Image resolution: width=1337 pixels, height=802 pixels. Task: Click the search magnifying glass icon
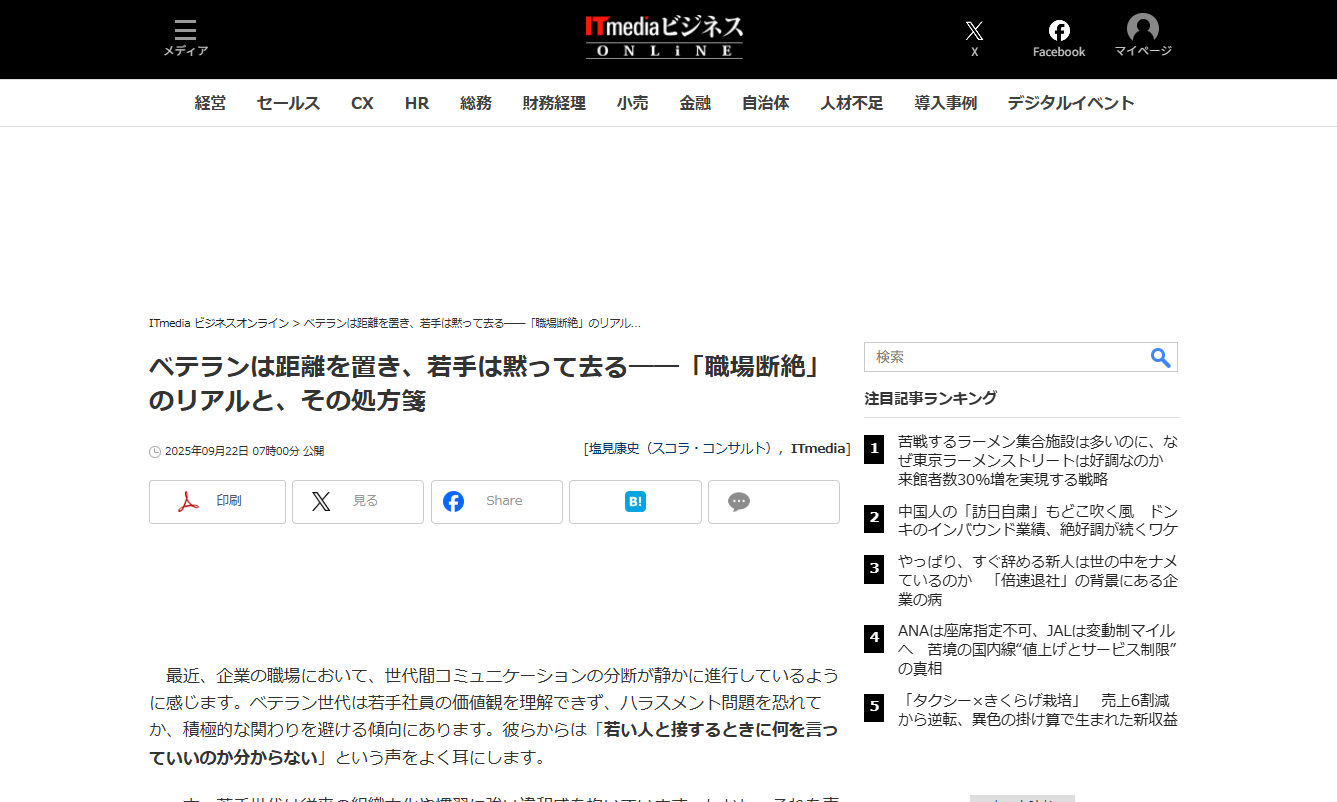(x=1160, y=358)
